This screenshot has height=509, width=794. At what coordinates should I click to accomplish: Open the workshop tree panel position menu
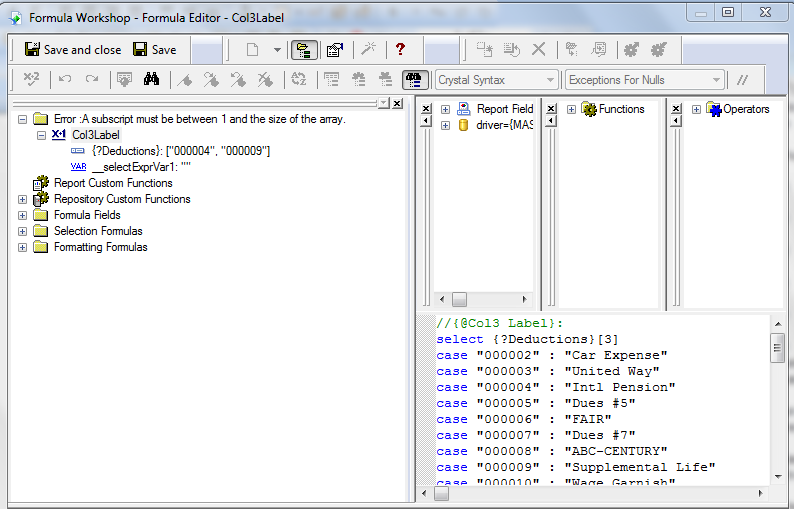(384, 103)
